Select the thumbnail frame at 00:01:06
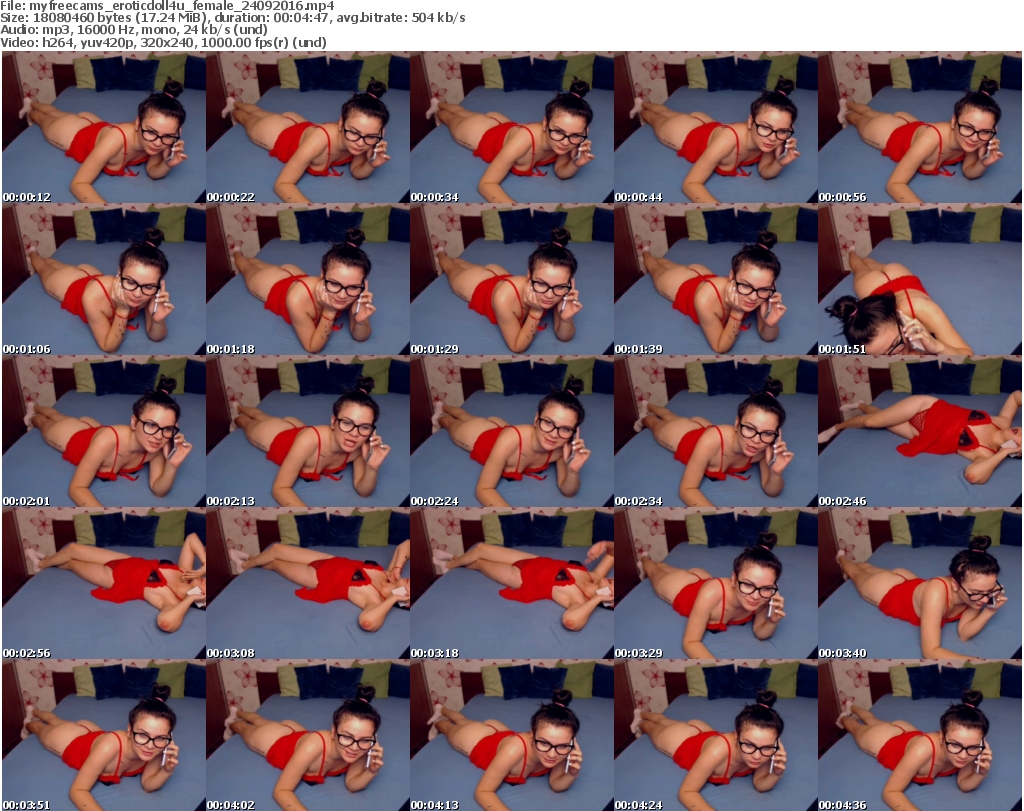The width and height of the screenshot is (1024, 811). coord(104,279)
